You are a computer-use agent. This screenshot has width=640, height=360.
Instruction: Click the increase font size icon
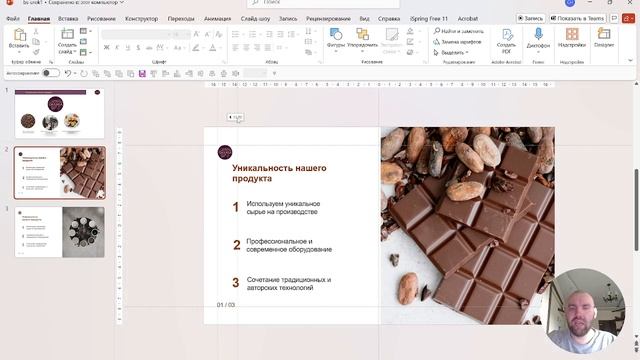pos(196,34)
